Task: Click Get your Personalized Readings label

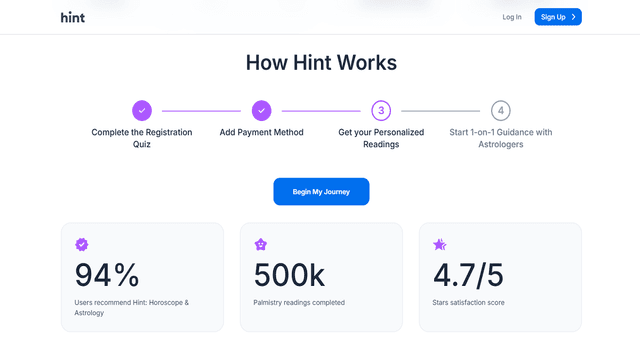Action: [x=381, y=138]
